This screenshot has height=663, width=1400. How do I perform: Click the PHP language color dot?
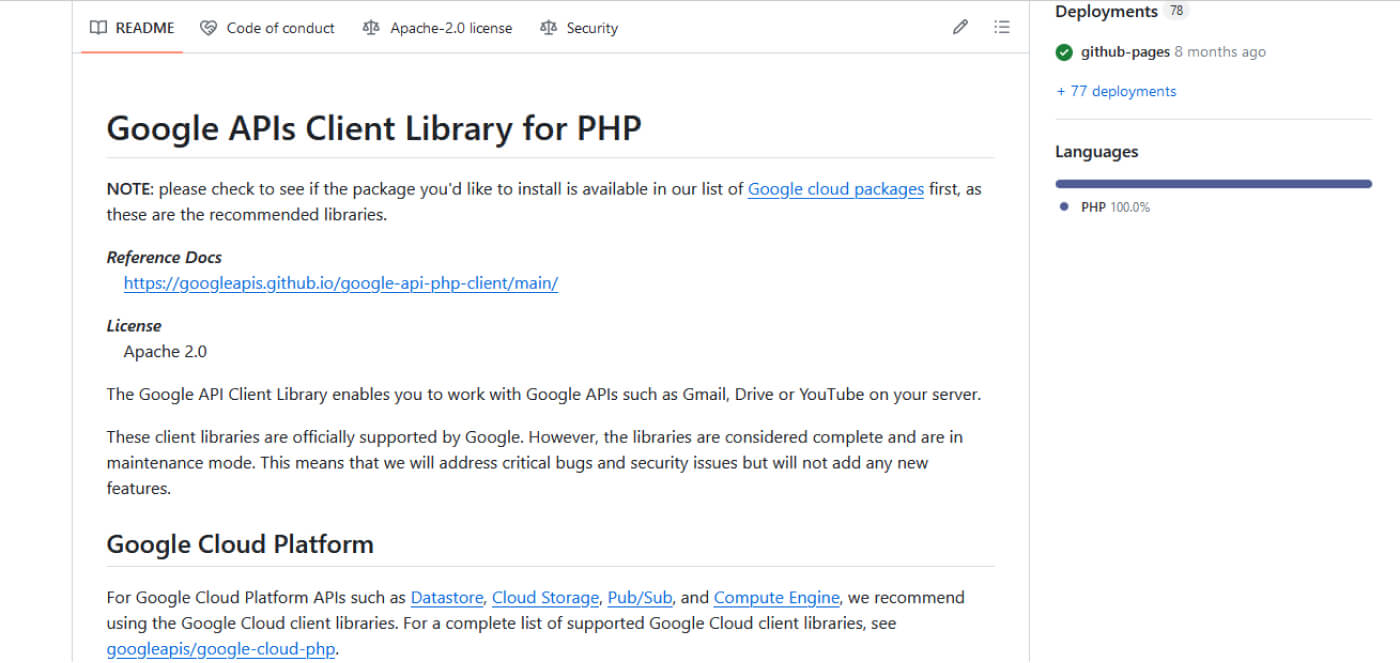tap(1063, 207)
